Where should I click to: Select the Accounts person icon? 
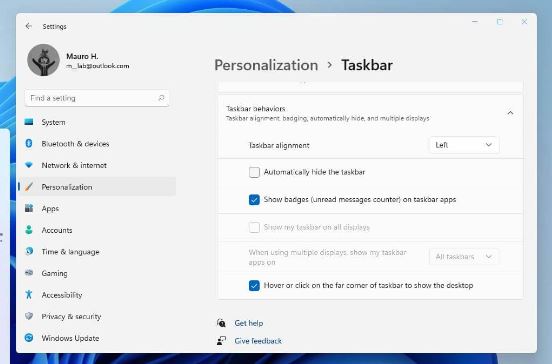click(x=29, y=230)
